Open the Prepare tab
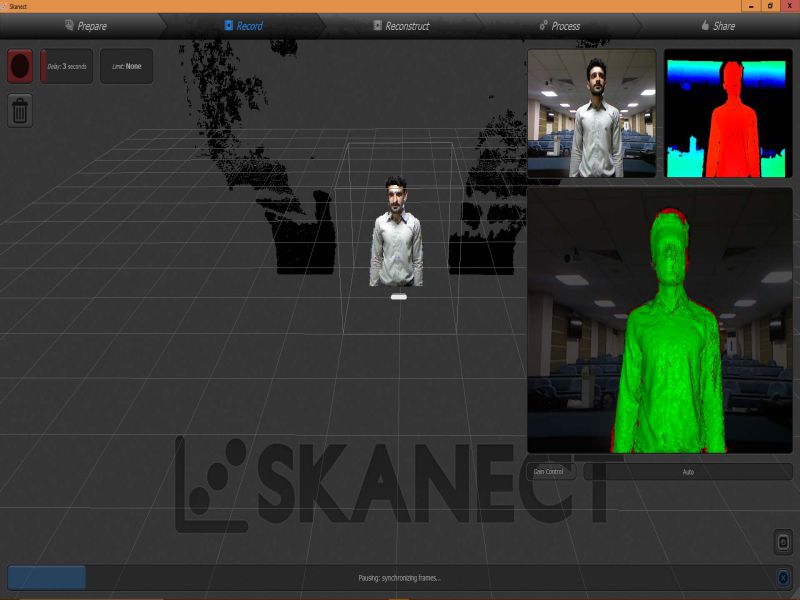The image size is (800, 600). (x=86, y=26)
